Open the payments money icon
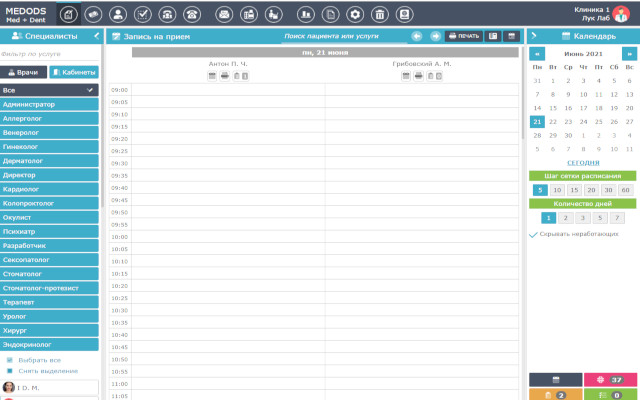This screenshot has height=400, width=640. click(x=93, y=15)
